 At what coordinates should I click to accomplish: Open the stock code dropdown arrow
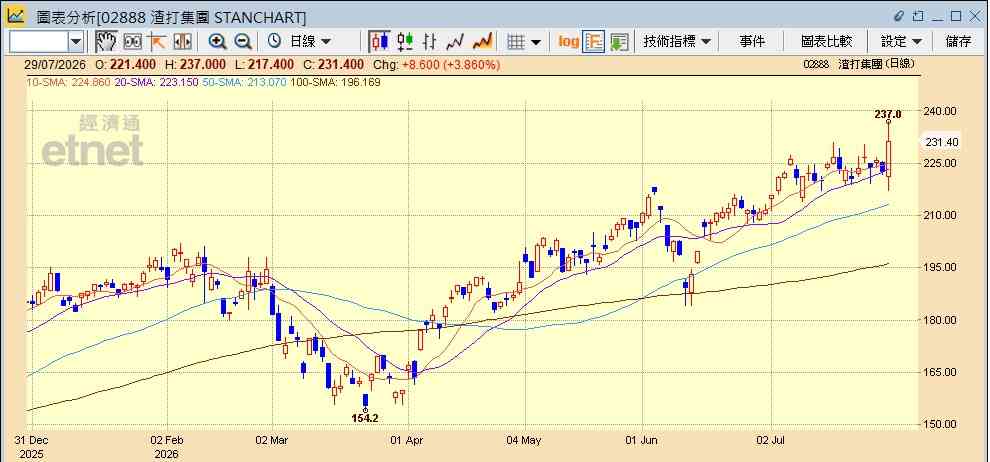tap(76, 42)
